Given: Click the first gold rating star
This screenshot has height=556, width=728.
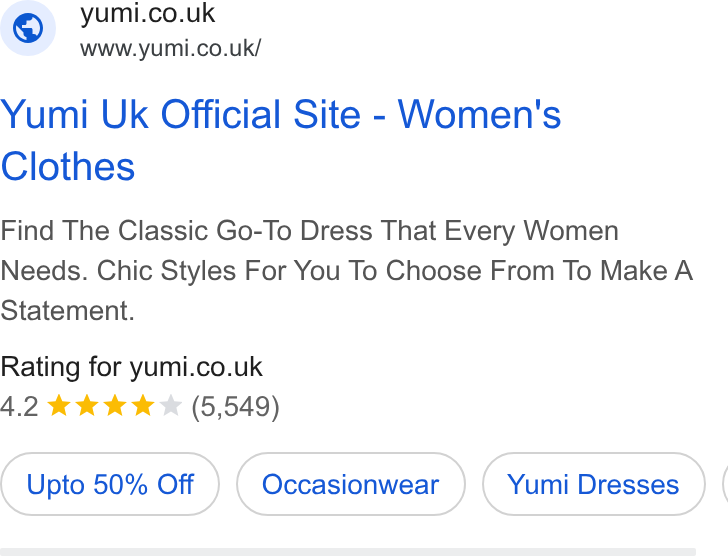Looking at the screenshot, I should (x=59, y=406).
